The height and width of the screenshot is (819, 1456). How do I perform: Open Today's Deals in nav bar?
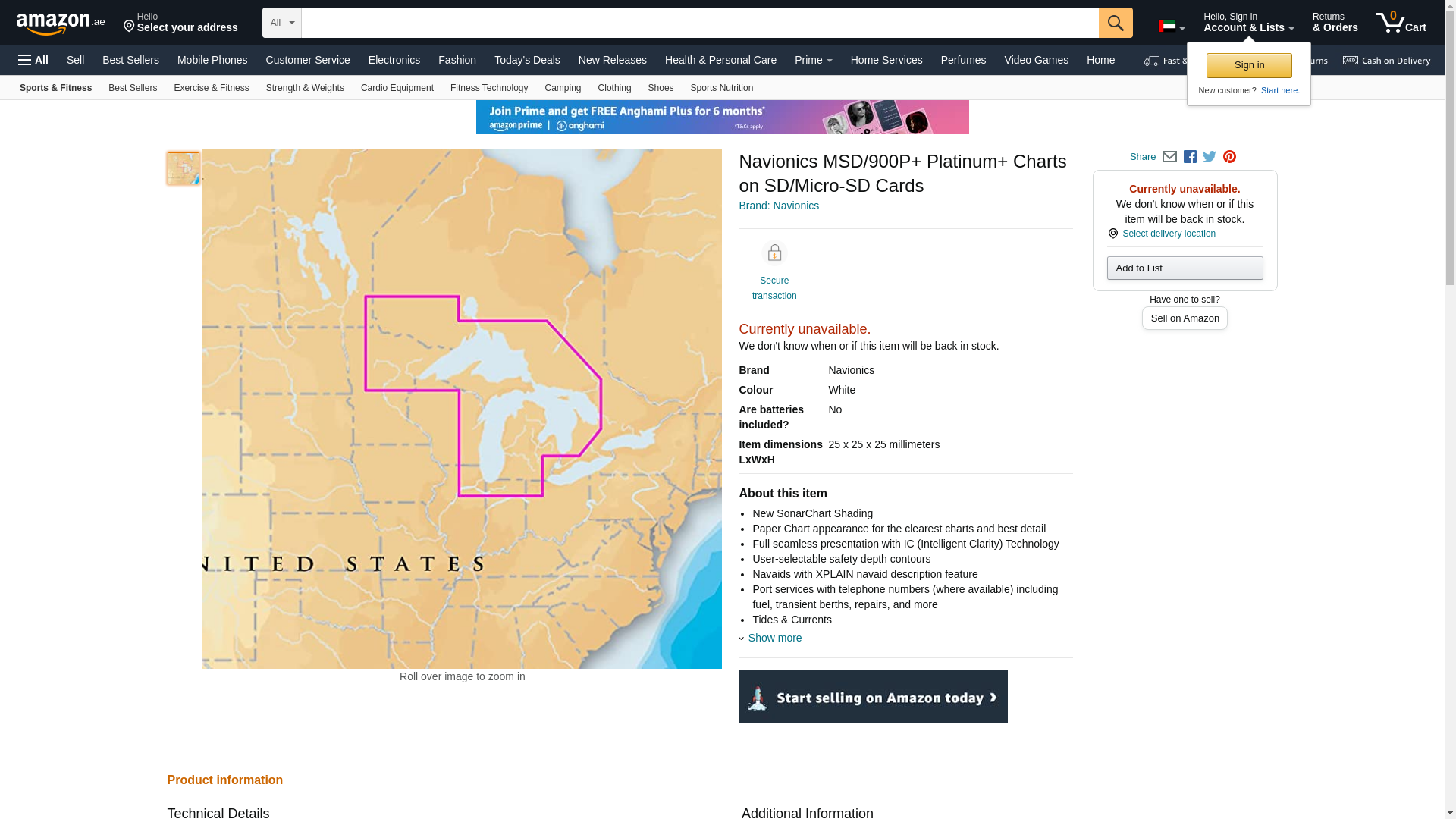point(527,60)
